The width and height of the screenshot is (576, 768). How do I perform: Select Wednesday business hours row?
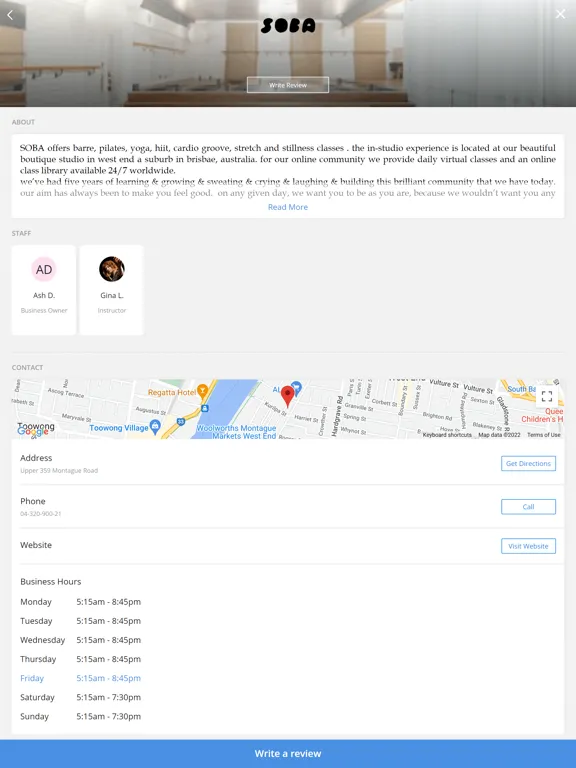click(x=80, y=640)
